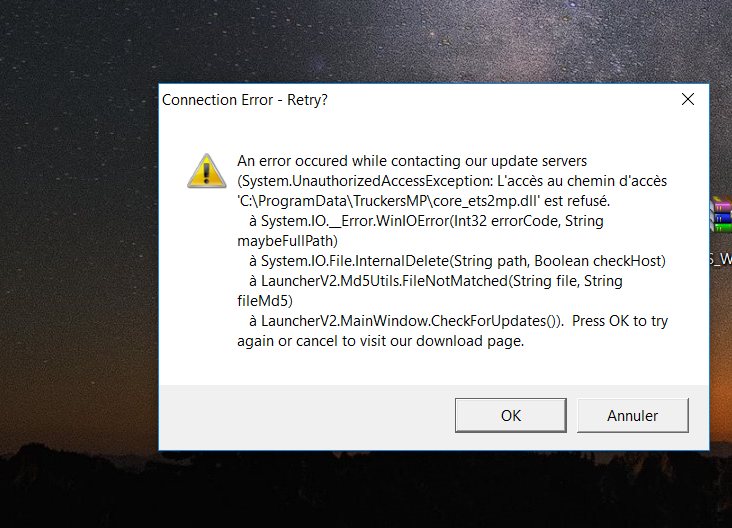Click the System.UnauthorizedAccessException text line
Viewport: 732px width, 528px height.
click(x=452, y=181)
